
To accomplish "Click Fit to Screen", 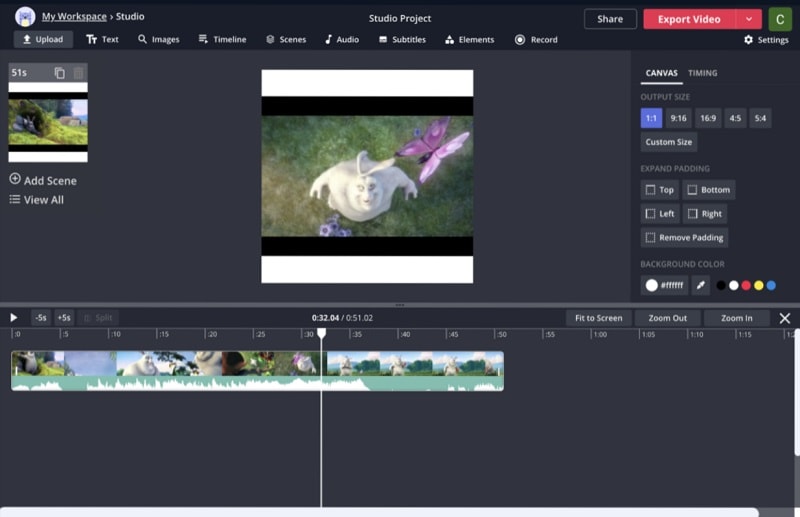I will pos(598,317).
